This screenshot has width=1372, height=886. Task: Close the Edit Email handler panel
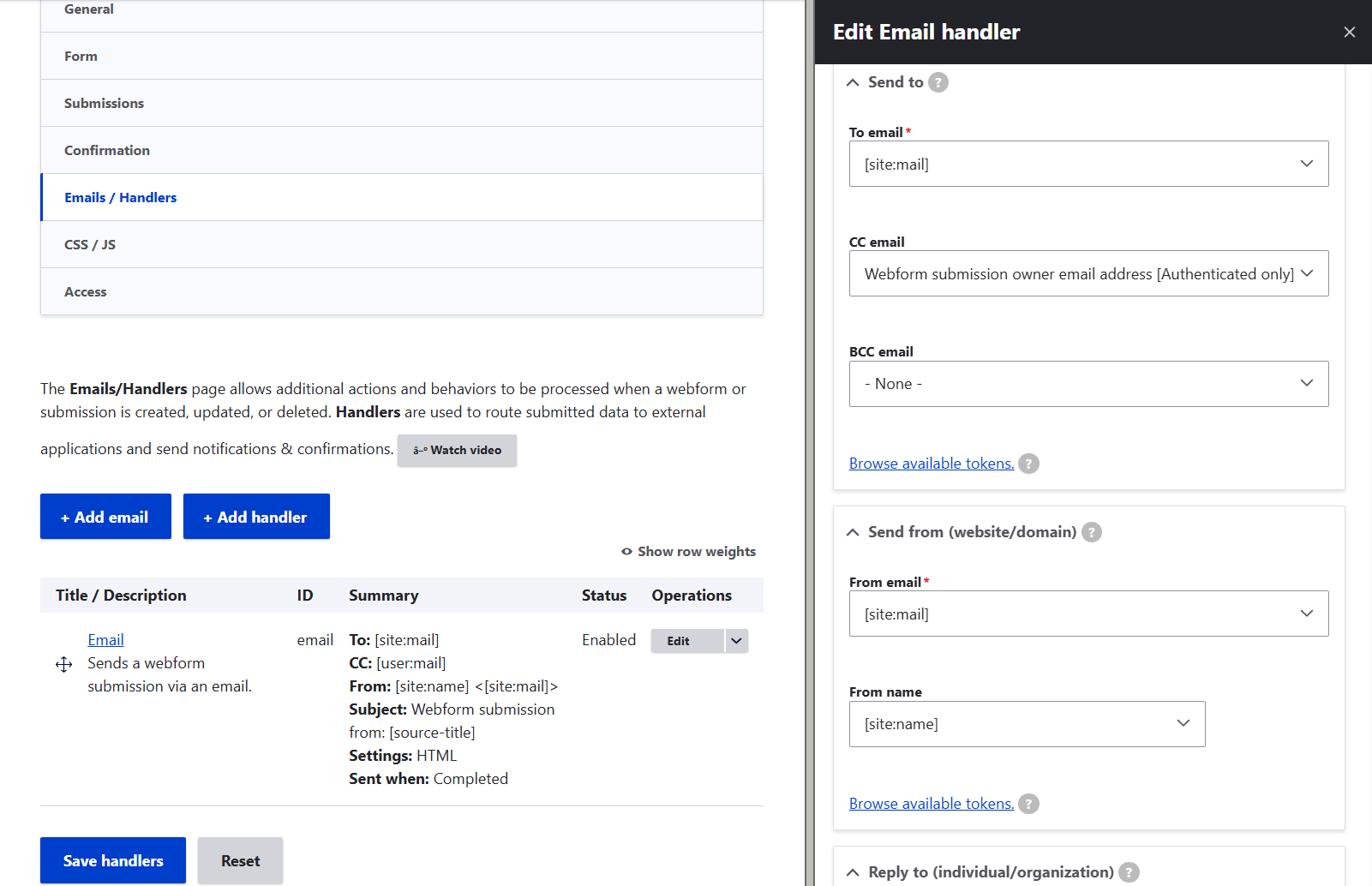(1349, 32)
